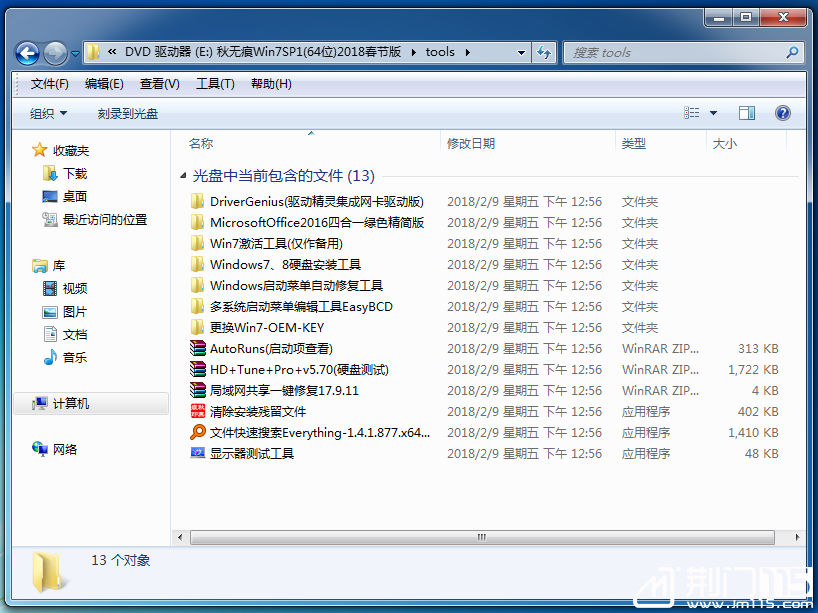This screenshot has height=613, width=818.
Task: Sort by 大小 column header
Action: (x=725, y=143)
